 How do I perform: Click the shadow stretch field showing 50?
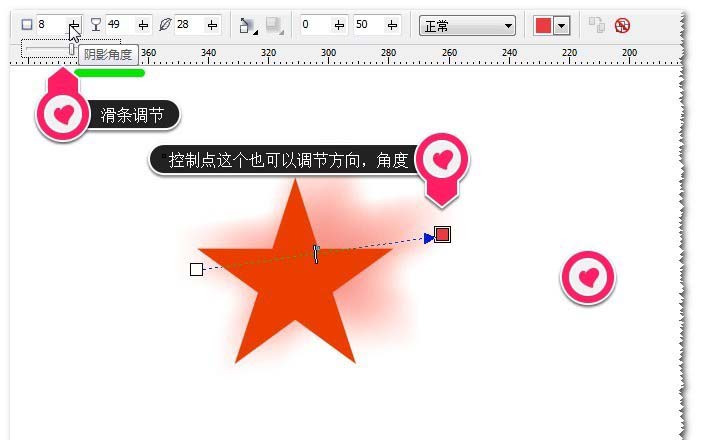click(x=368, y=25)
